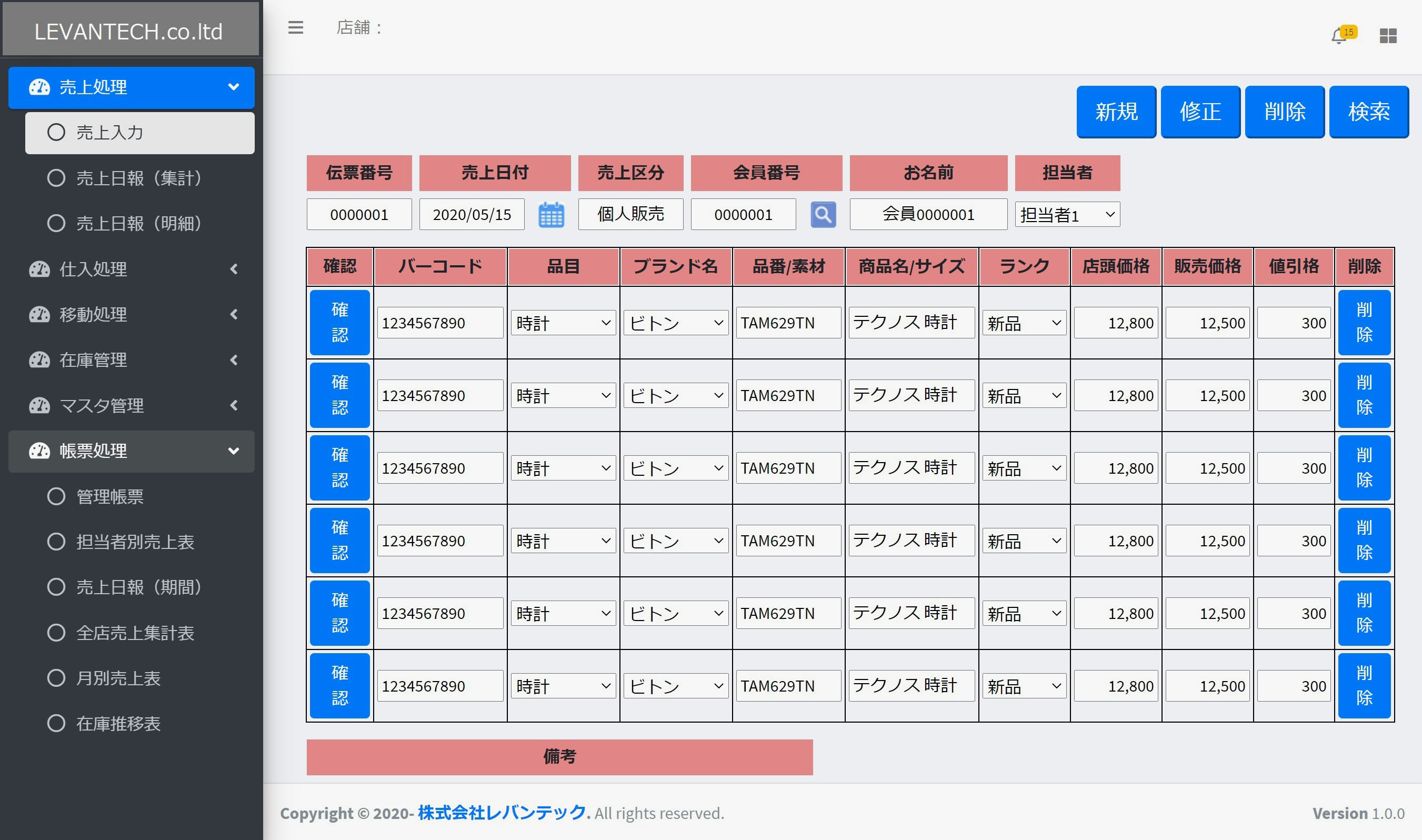The width and height of the screenshot is (1422, 840).
Task: Open 担当者別売上表 report item
Action: (140, 542)
